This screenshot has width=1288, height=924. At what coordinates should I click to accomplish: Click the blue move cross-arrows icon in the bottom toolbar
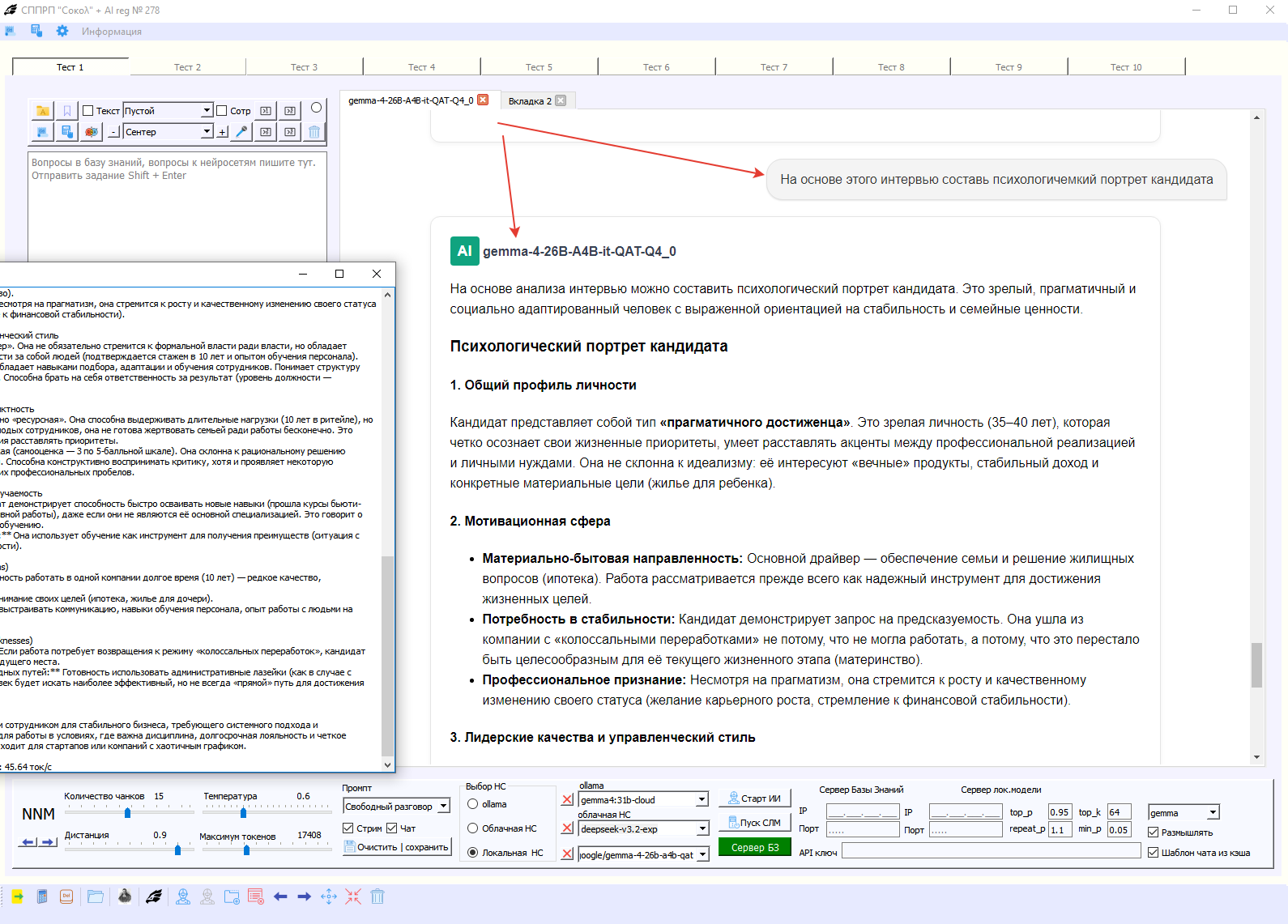click(329, 896)
